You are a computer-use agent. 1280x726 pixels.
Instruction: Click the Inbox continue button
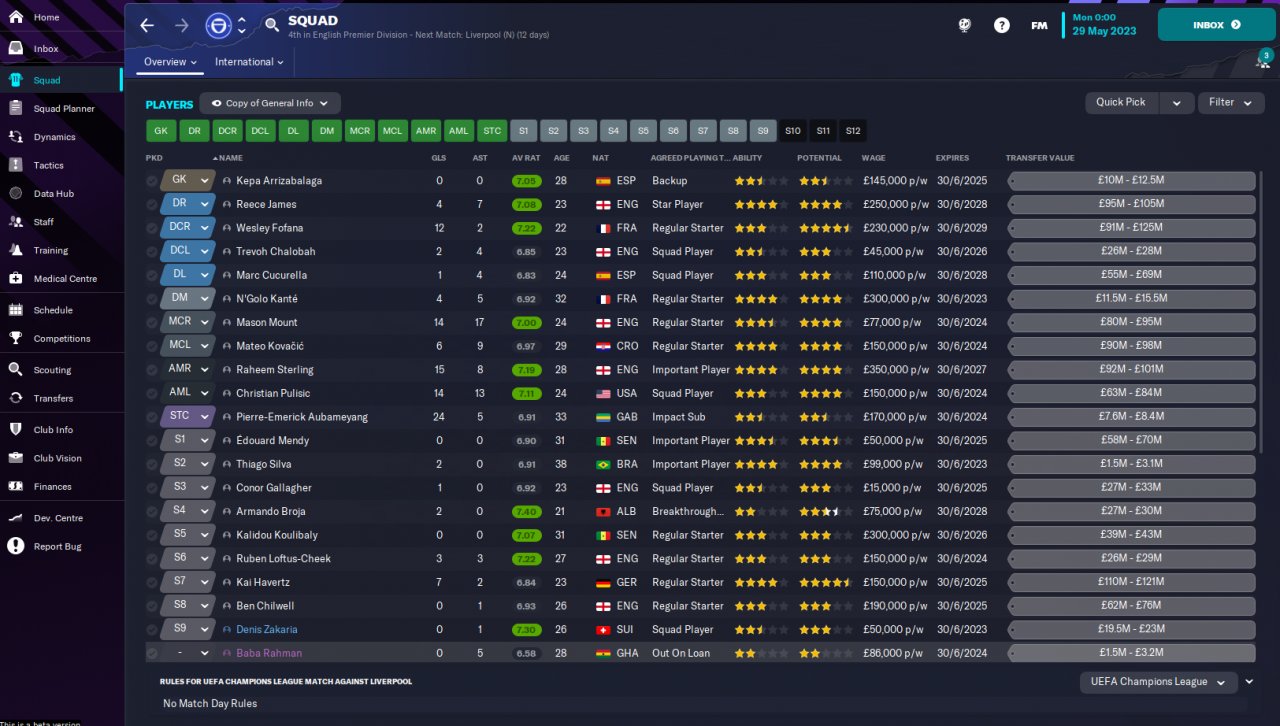click(x=1217, y=25)
